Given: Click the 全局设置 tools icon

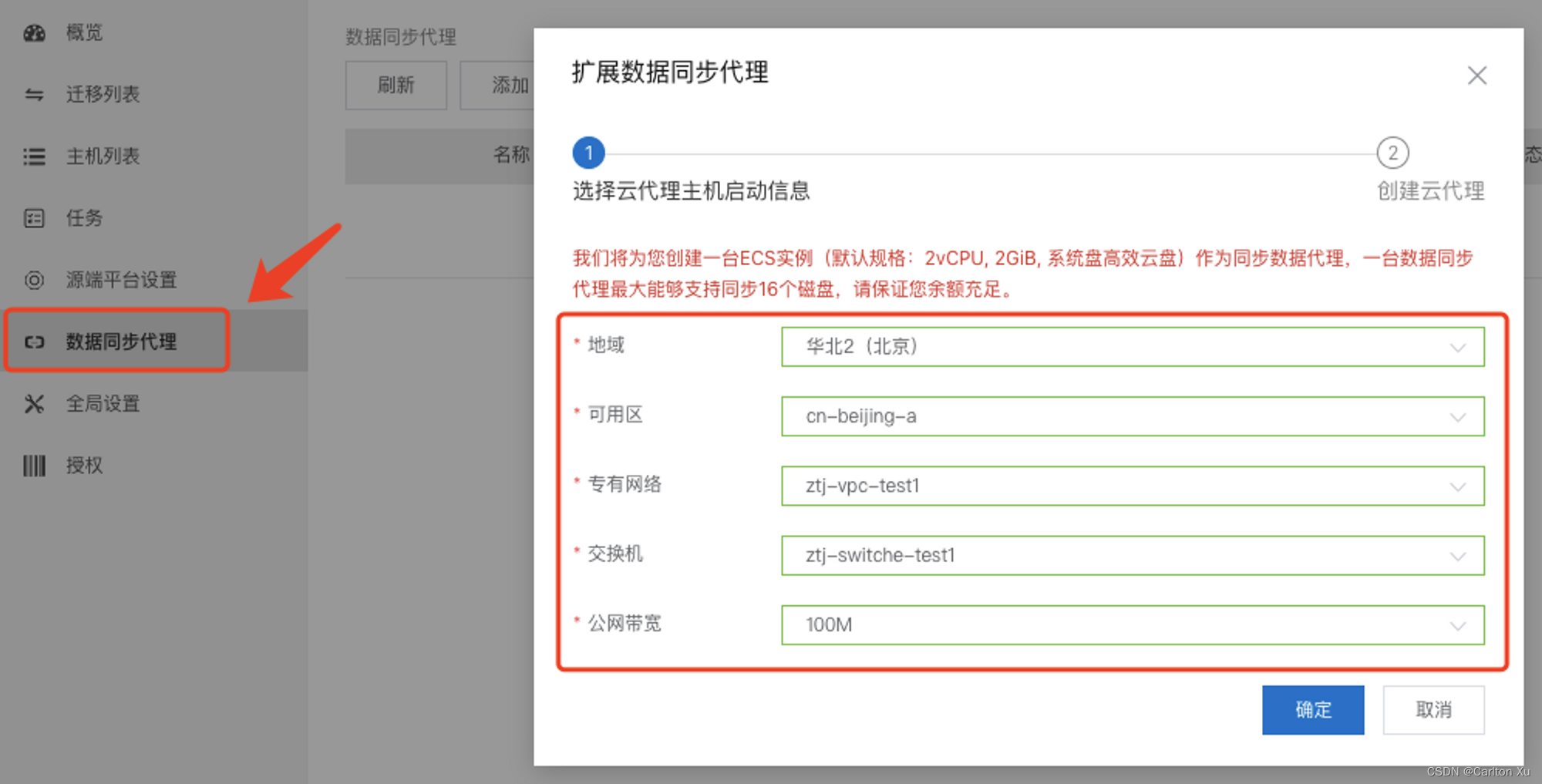Looking at the screenshot, I should [x=34, y=404].
